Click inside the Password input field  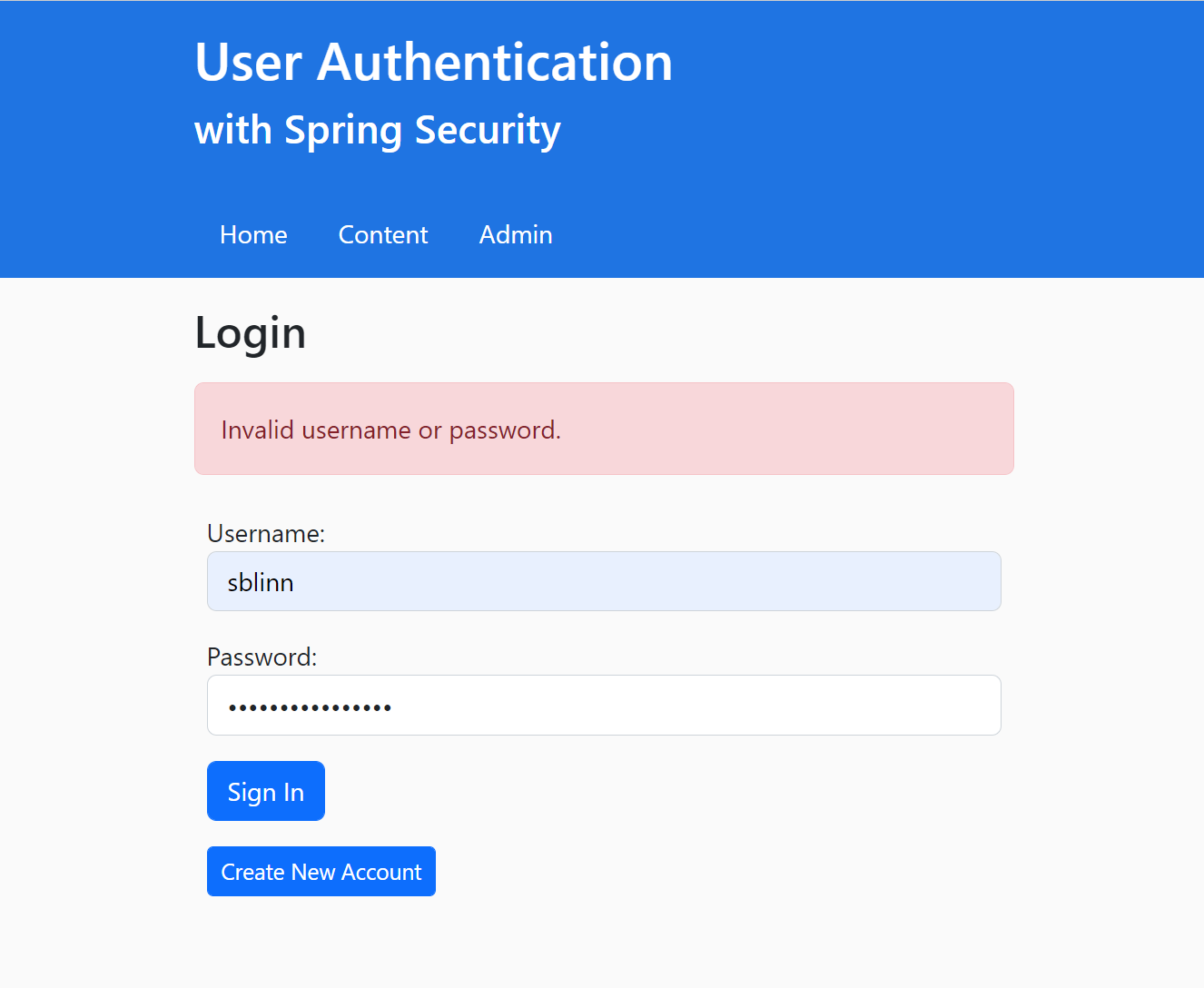pyautogui.click(x=604, y=705)
